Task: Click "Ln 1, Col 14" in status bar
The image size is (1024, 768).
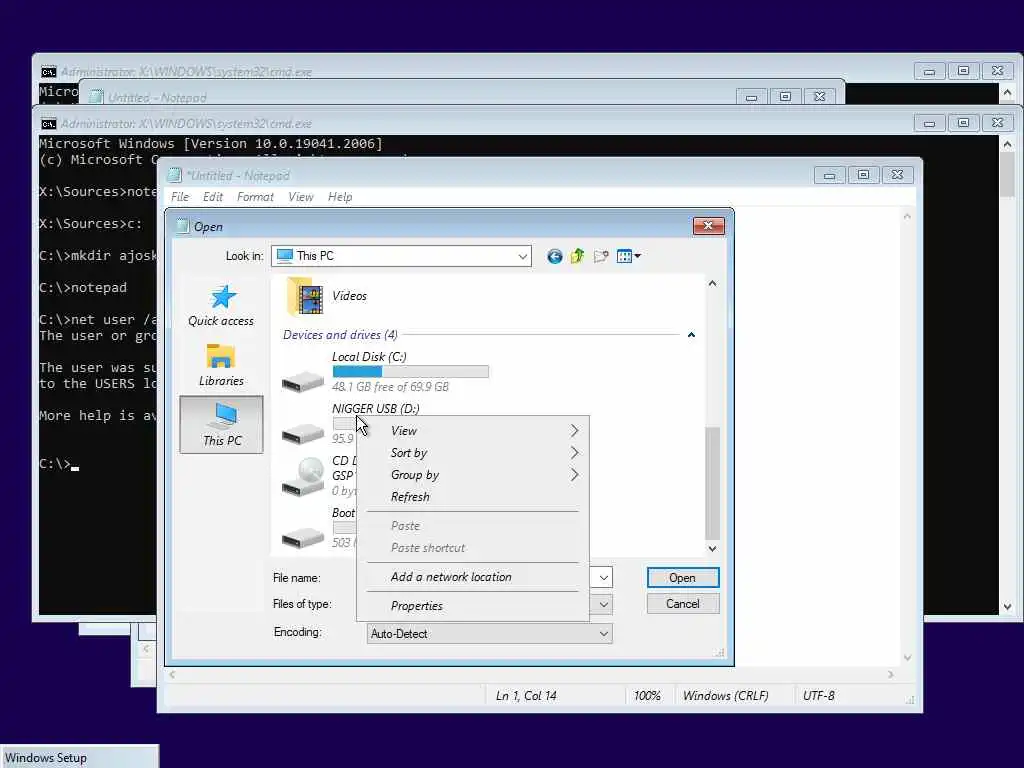Action: coord(526,696)
